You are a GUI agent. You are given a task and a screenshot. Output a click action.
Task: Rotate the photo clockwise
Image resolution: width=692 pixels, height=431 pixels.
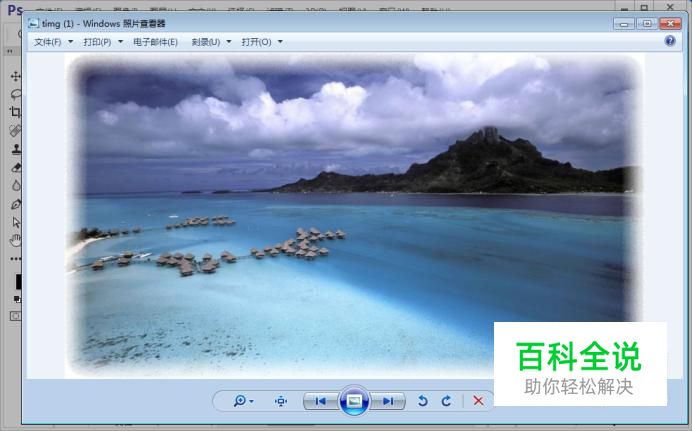[x=447, y=401]
